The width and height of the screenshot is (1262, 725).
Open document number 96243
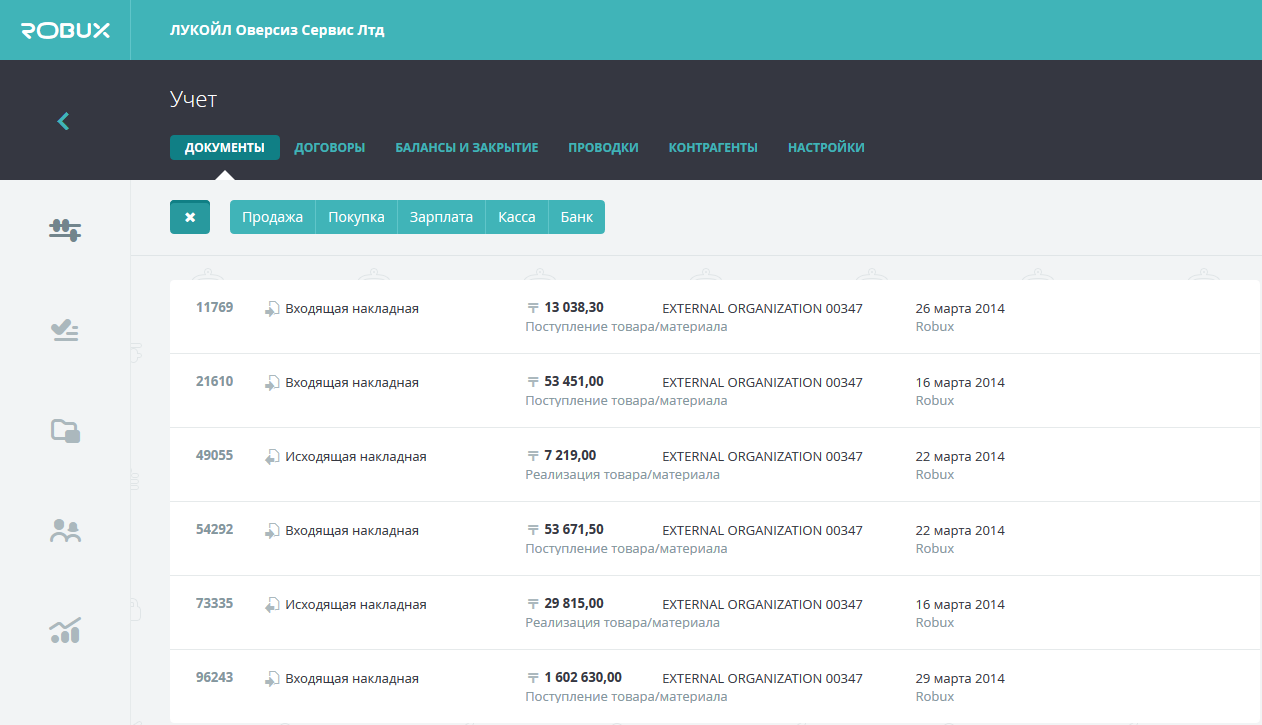214,677
